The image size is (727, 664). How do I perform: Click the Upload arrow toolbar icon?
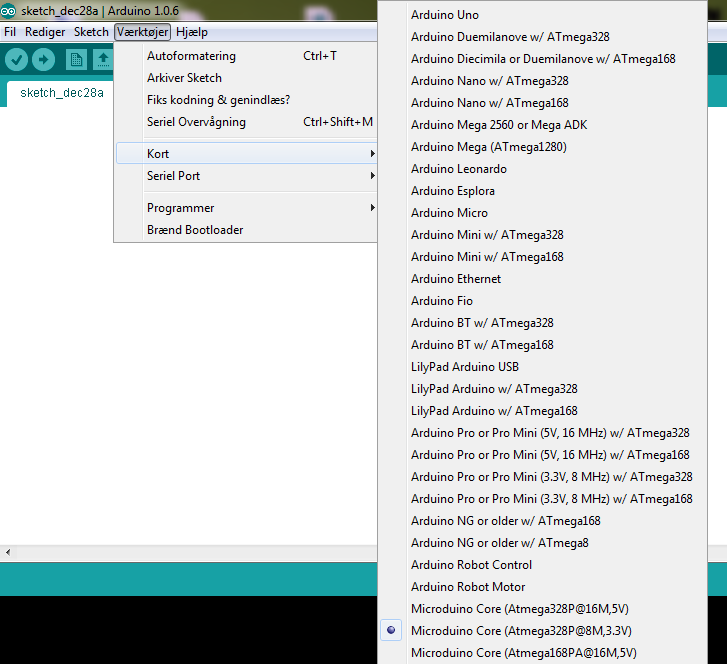(44, 59)
